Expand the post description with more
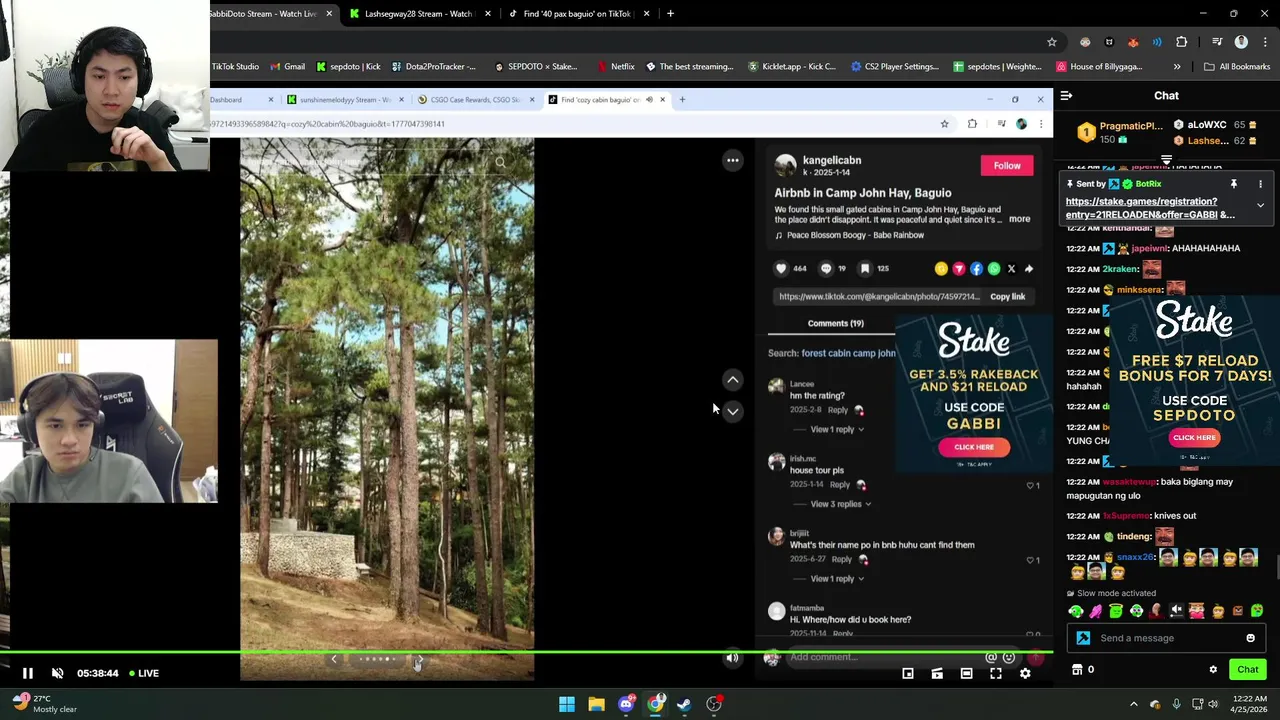Image resolution: width=1280 pixels, height=720 pixels. click(1019, 219)
